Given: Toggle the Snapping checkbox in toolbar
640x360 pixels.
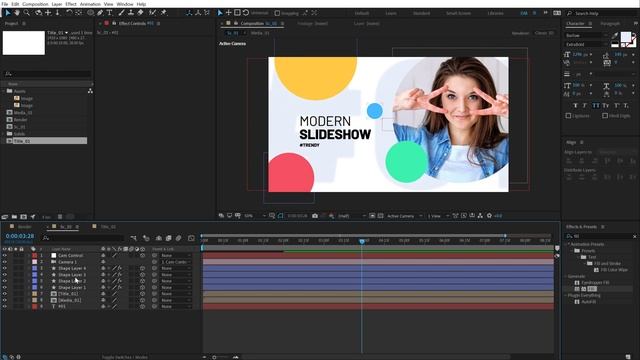Looking at the screenshot, I should [278, 13].
